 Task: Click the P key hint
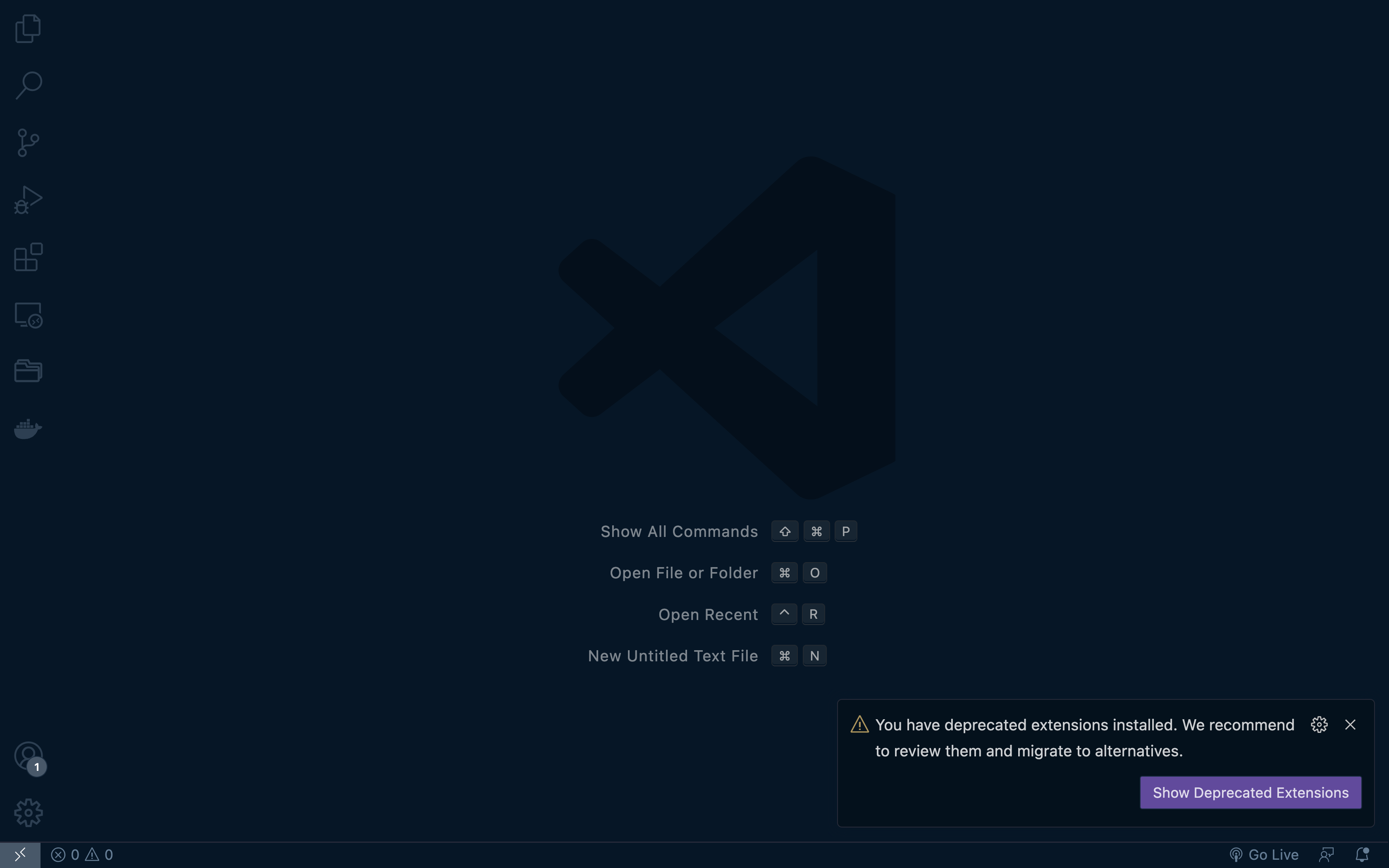(845, 532)
